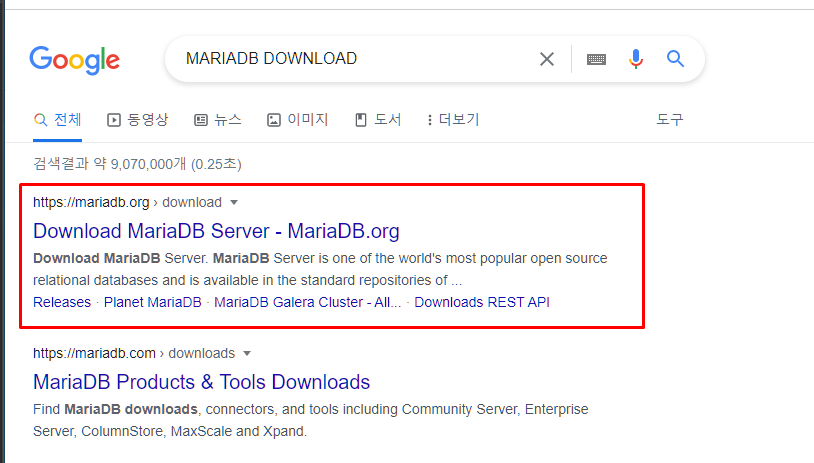Image resolution: width=814 pixels, height=463 pixels.
Task: Start voice search with the microphone icon
Action: (x=635, y=59)
